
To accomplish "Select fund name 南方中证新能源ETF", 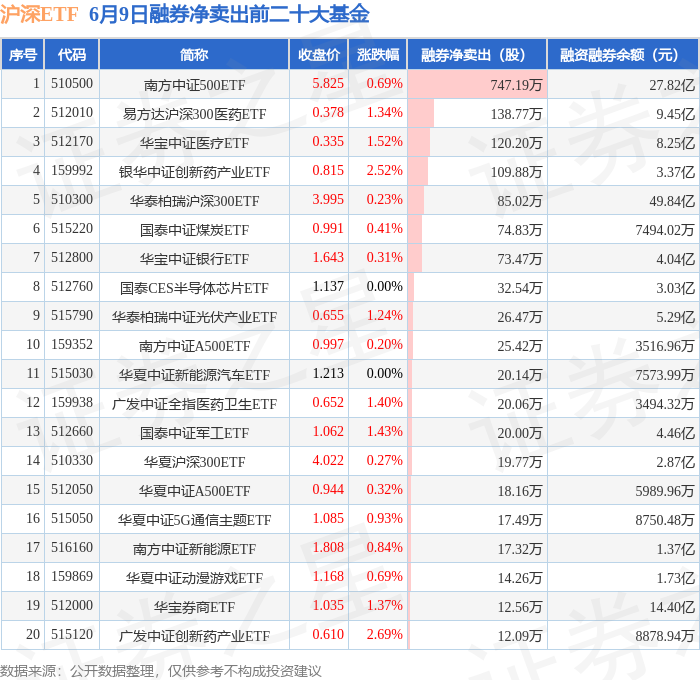I will tap(194, 549).
